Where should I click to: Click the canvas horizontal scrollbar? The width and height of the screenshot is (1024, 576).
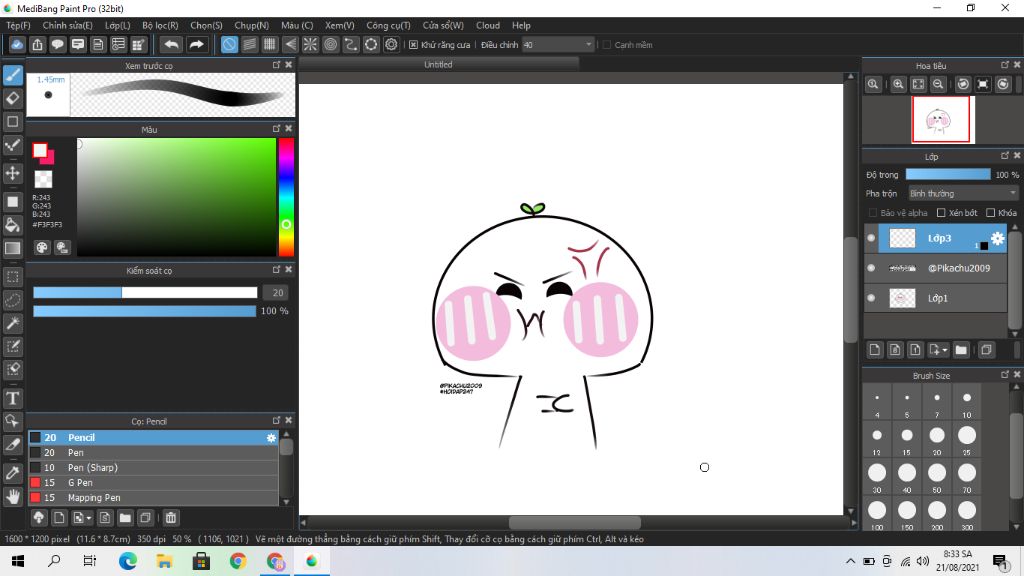[x=575, y=522]
